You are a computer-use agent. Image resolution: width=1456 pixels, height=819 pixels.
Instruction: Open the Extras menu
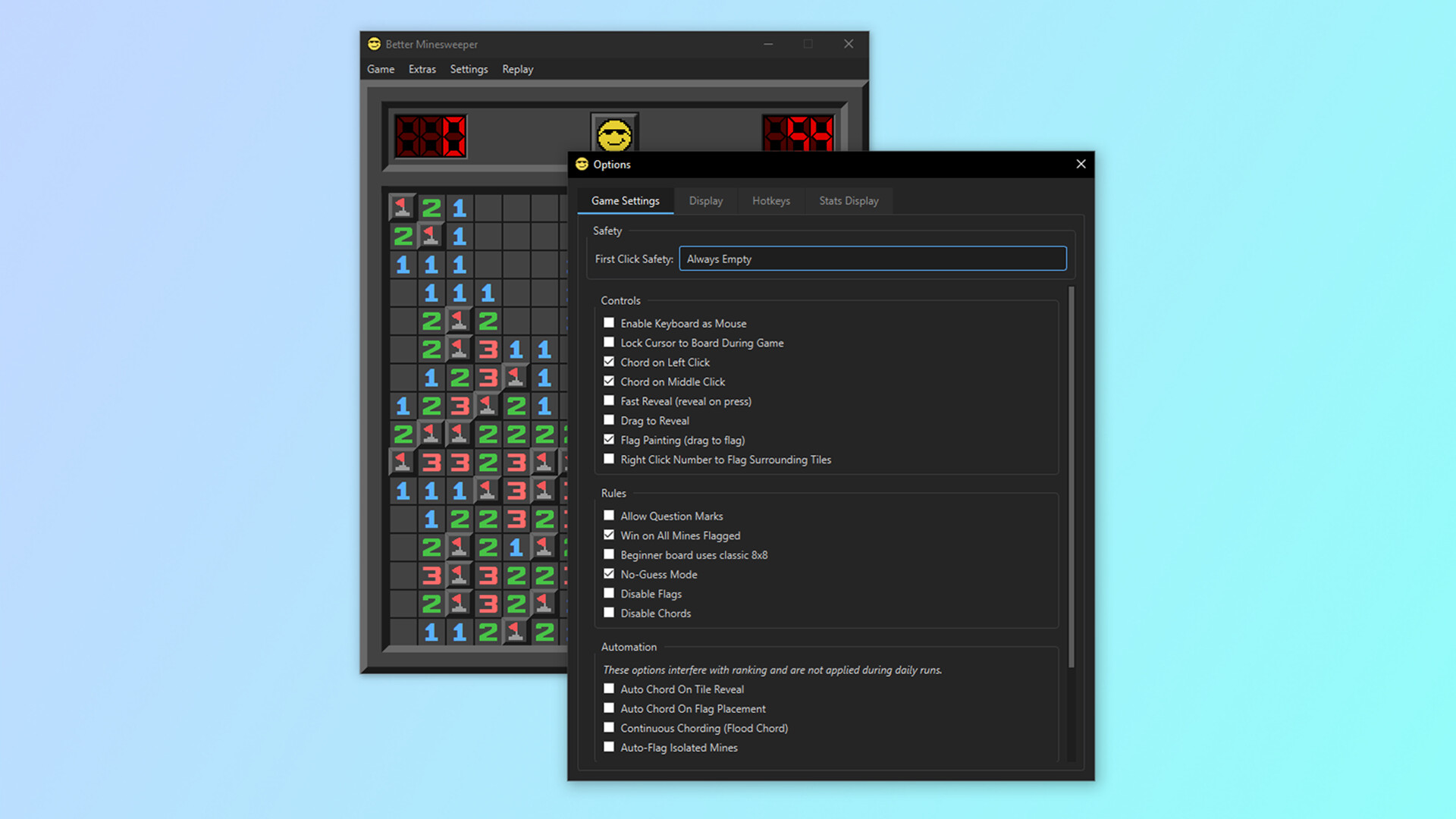(422, 69)
